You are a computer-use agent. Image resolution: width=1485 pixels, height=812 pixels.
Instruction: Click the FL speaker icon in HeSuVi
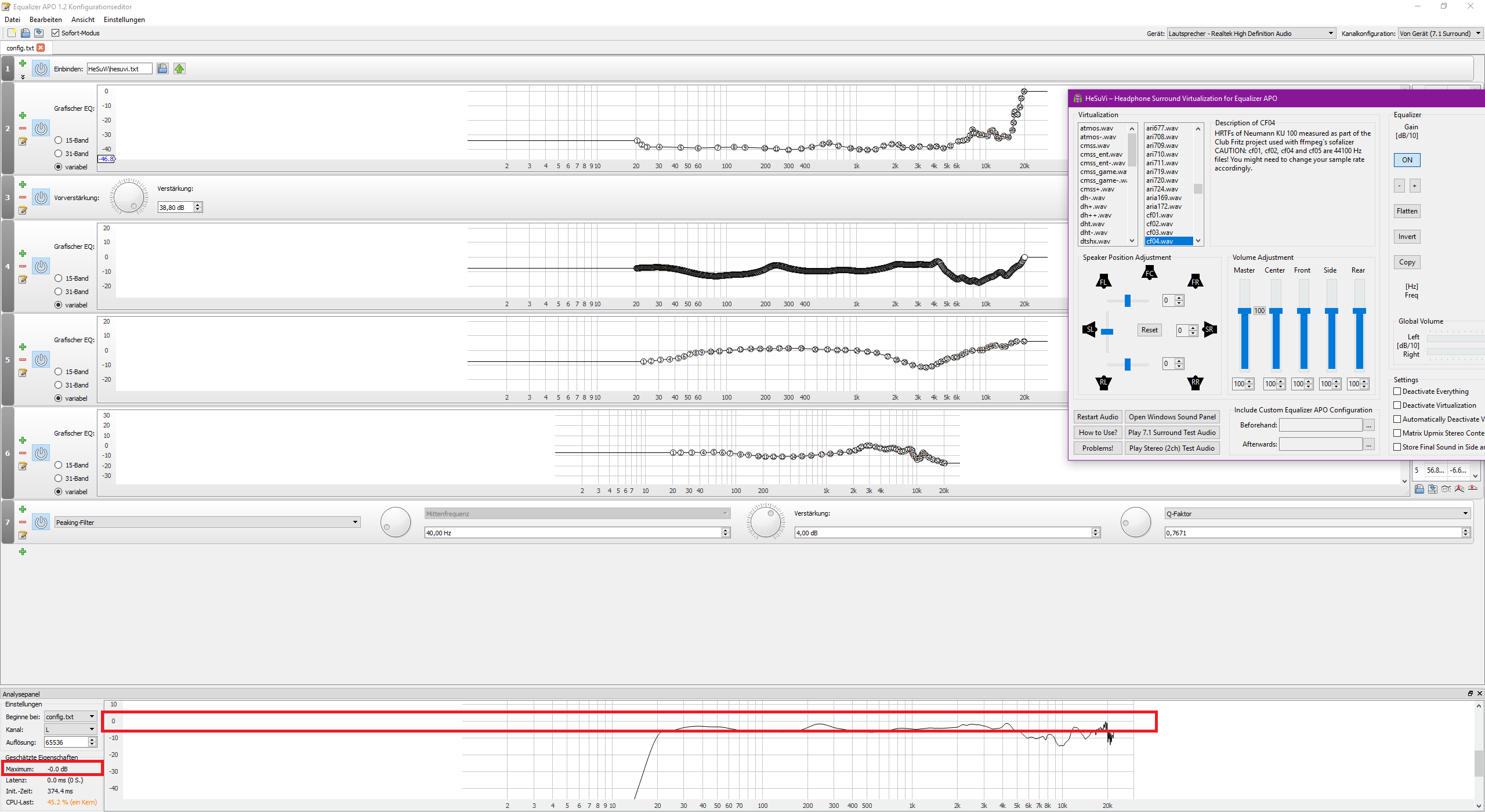(x=1103, y=282)
